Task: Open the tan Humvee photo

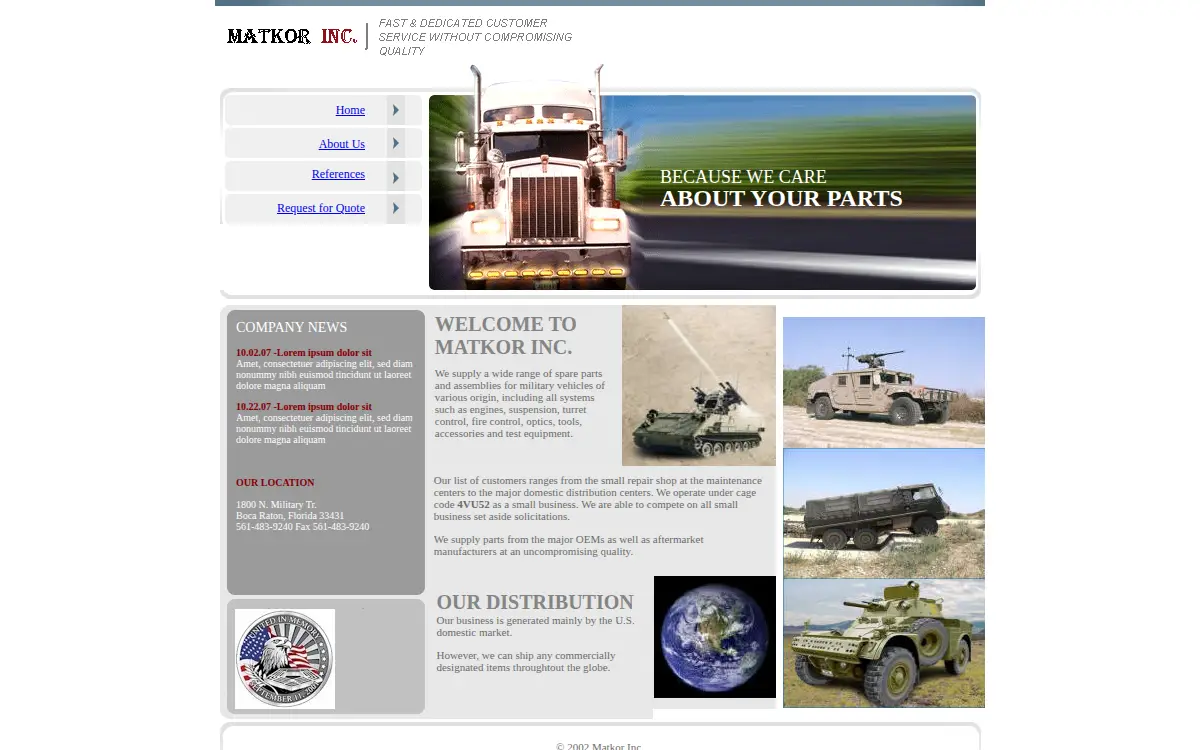Action: (884, 382)
